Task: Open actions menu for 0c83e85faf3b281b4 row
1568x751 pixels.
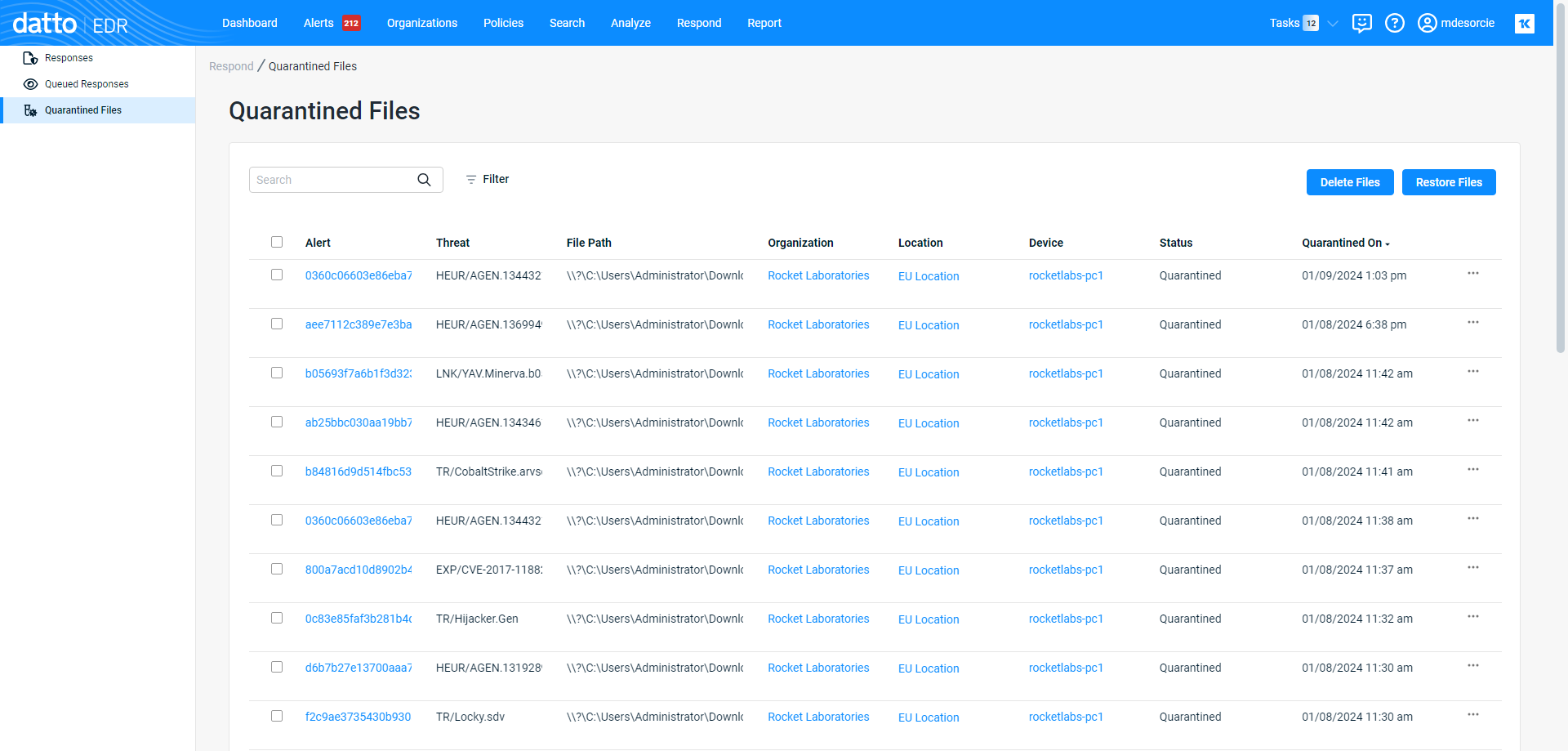Action: pos(1472,617)
